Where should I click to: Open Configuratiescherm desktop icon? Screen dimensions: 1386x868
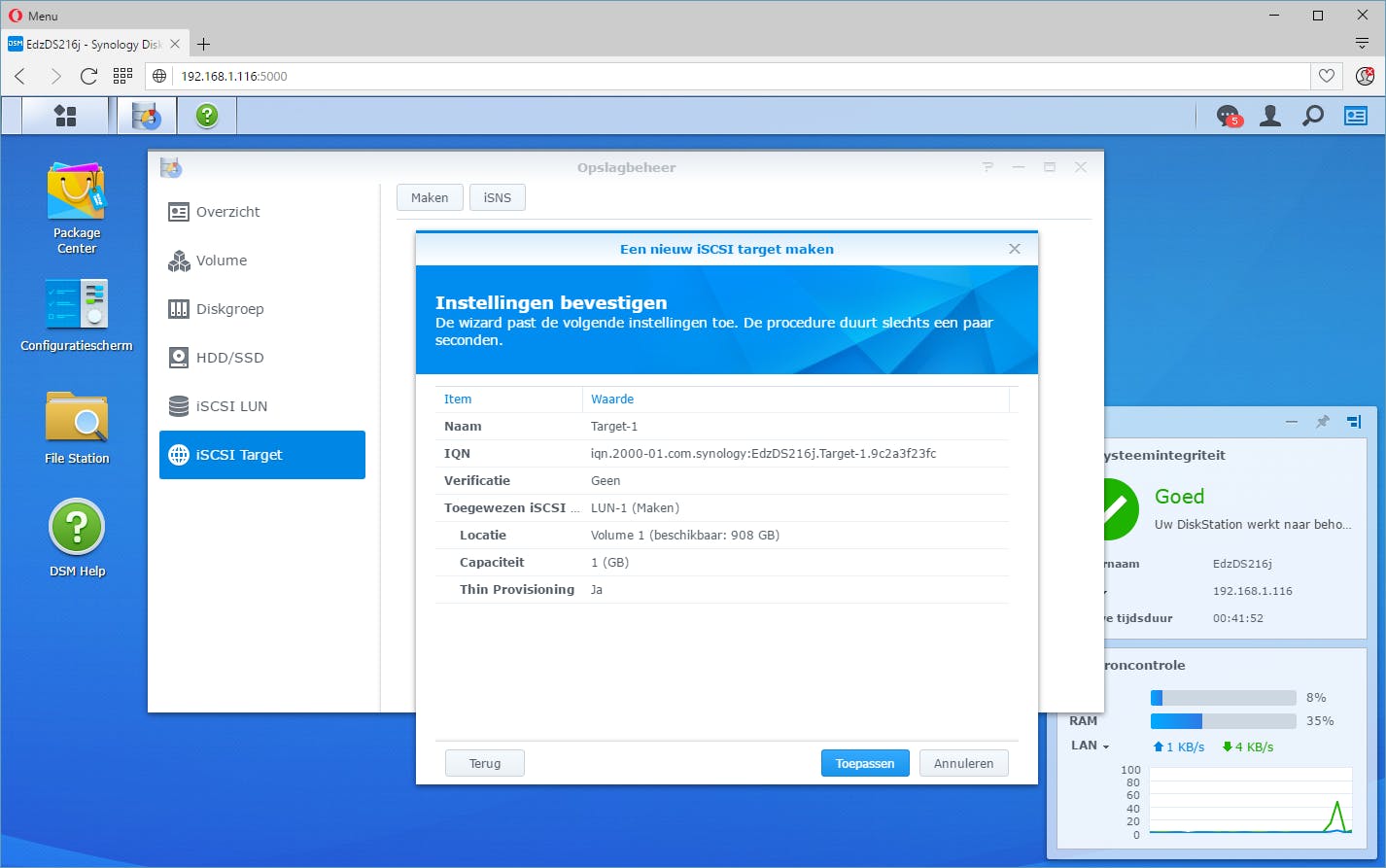(x=77, y=316)
